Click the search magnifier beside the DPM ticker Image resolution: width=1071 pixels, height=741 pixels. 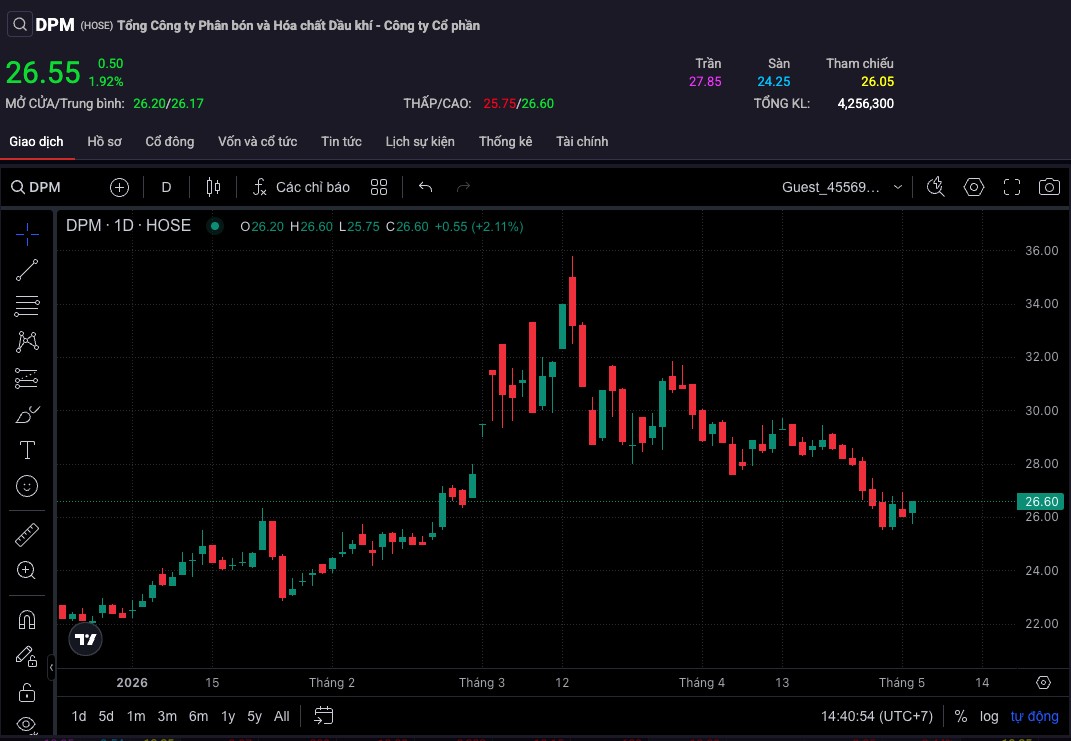point(20,25)
